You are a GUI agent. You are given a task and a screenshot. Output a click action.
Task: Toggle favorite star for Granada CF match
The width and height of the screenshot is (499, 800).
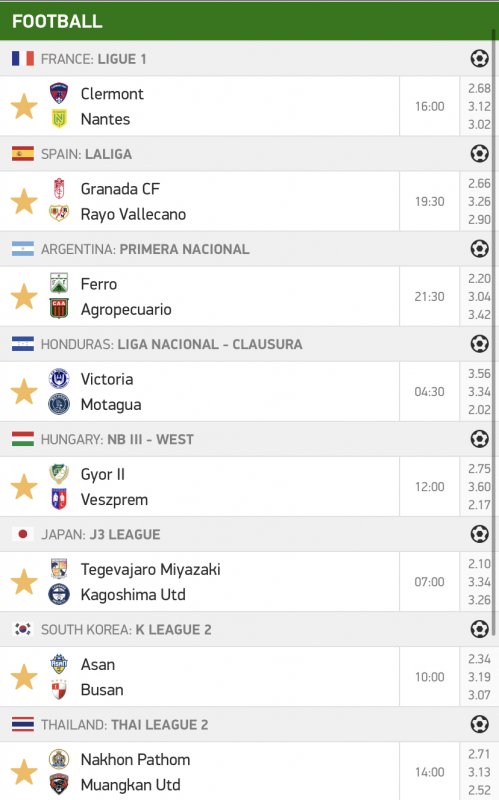pyautogui.click(x=24, y=202)
